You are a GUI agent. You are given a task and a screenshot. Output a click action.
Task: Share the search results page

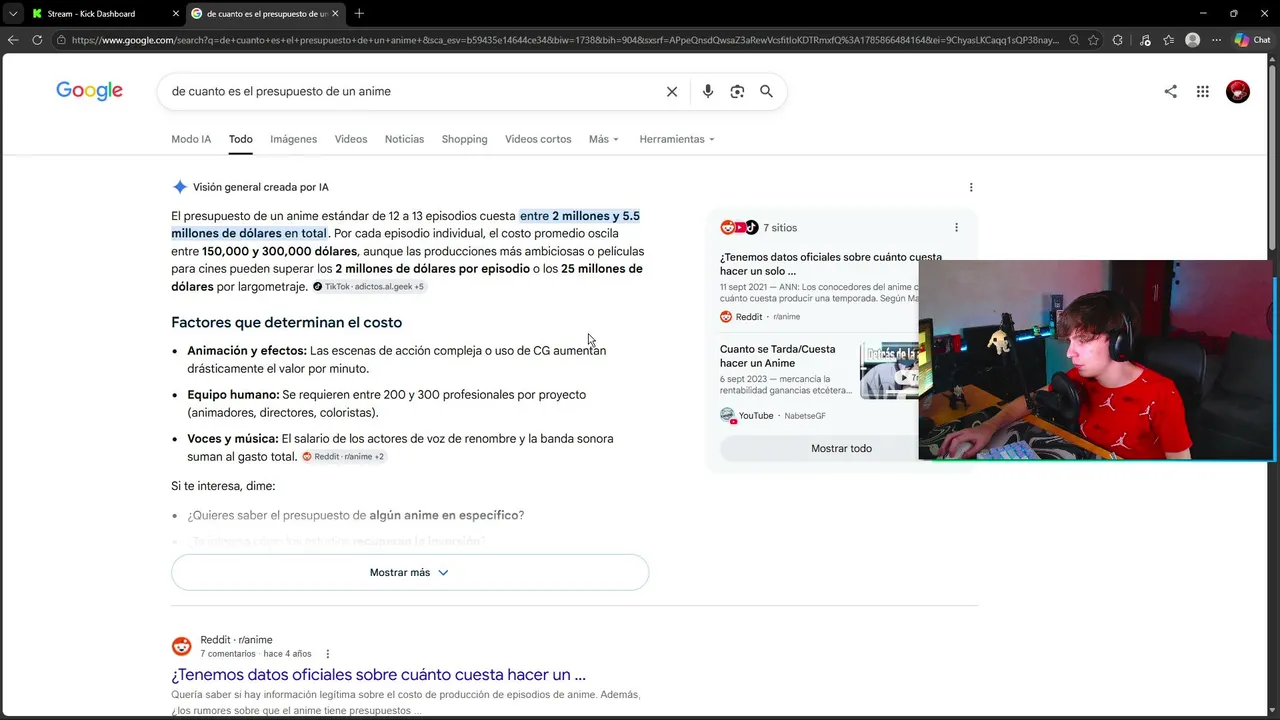point(1170,91)
